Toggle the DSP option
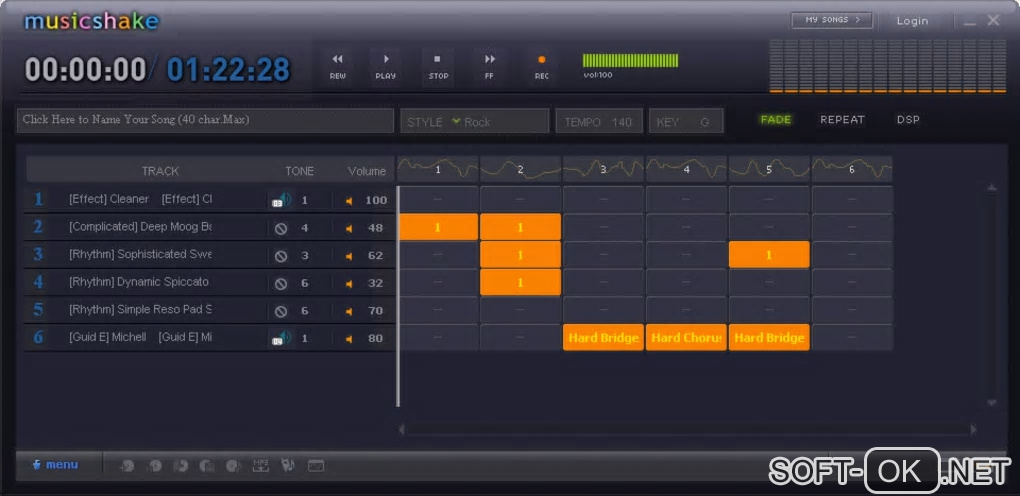This screenshot has width=1020, height=496. click(x=908, y=120)
